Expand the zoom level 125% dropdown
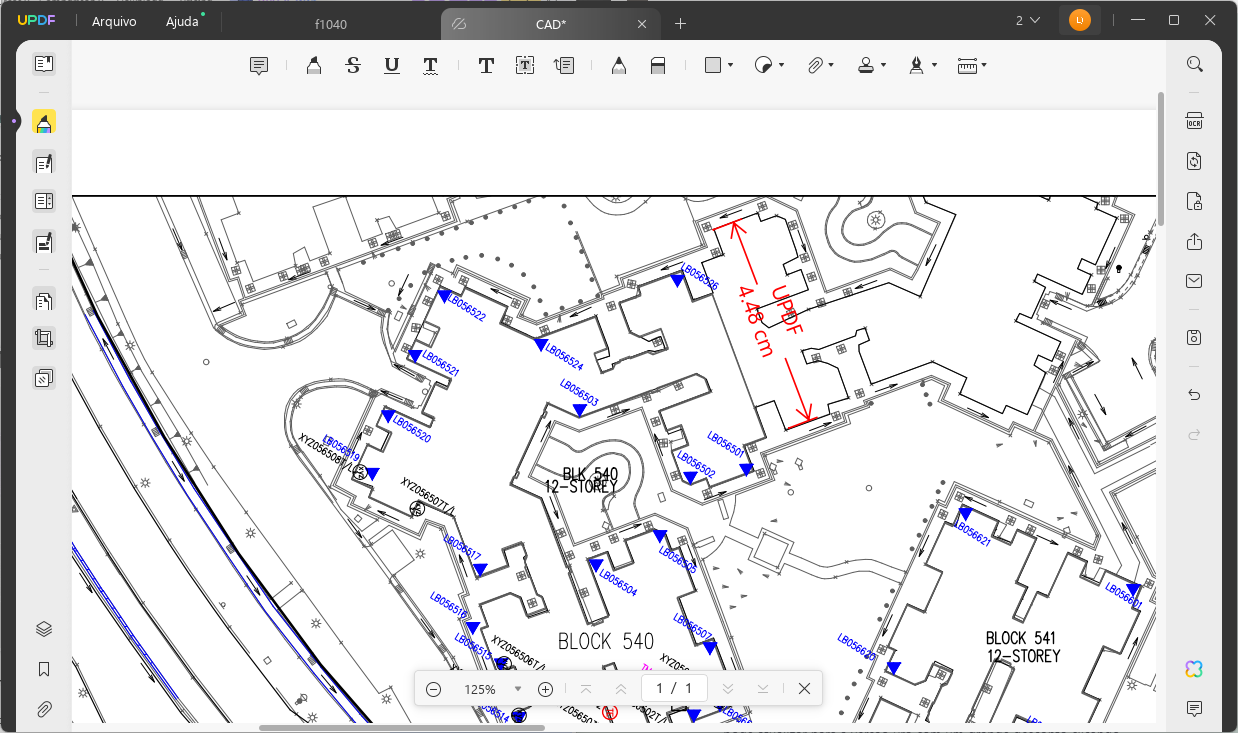 tap(518, 689)
